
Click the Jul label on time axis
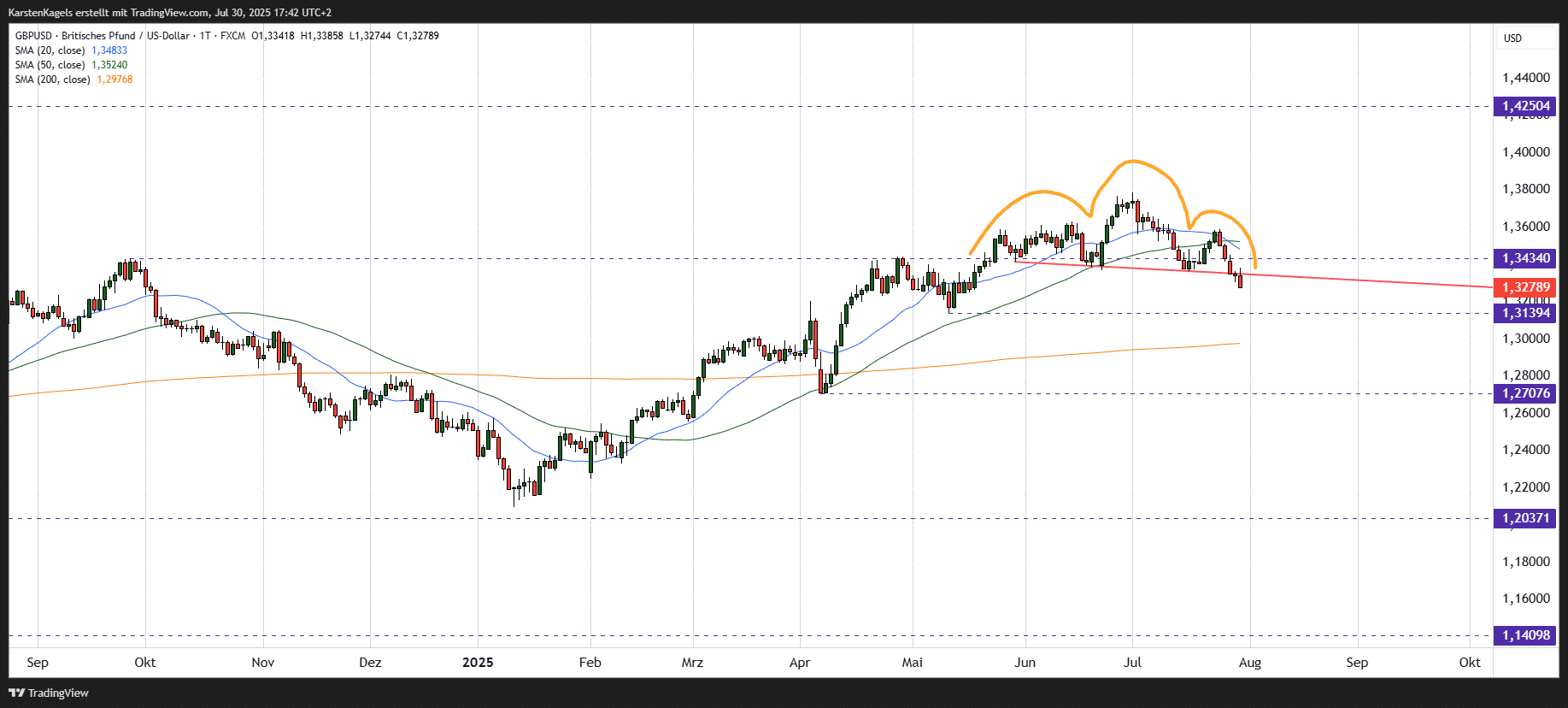pos(1132,662)
